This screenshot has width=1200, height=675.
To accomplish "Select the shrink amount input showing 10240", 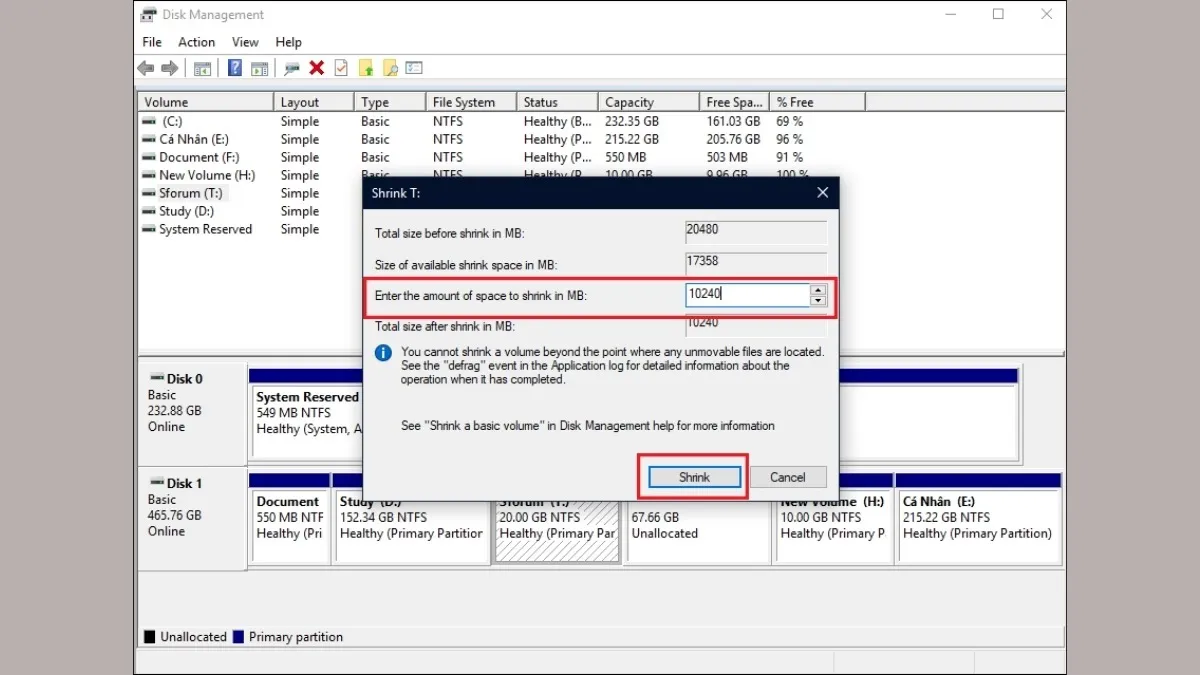I will point(745,294).
